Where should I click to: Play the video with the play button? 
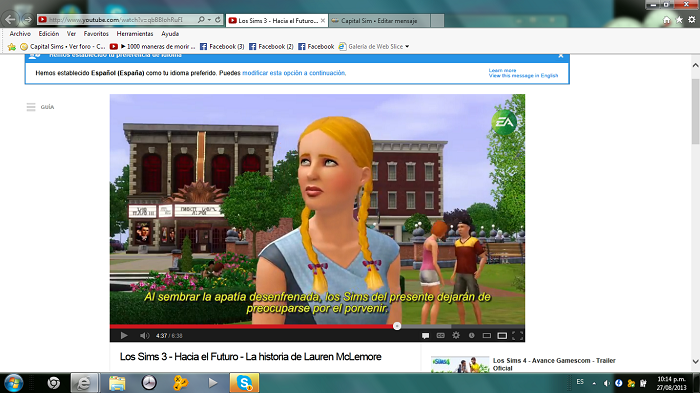(x=124, y=335)
